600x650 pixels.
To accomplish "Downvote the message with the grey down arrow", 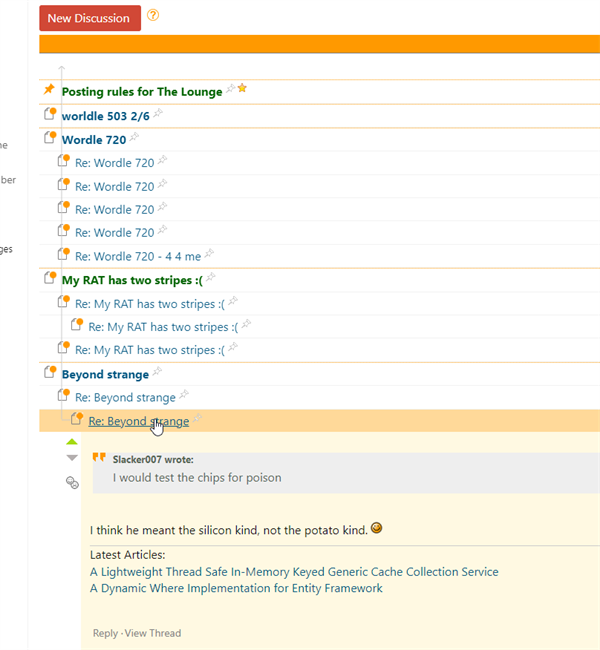I will [x=72, y=458].
